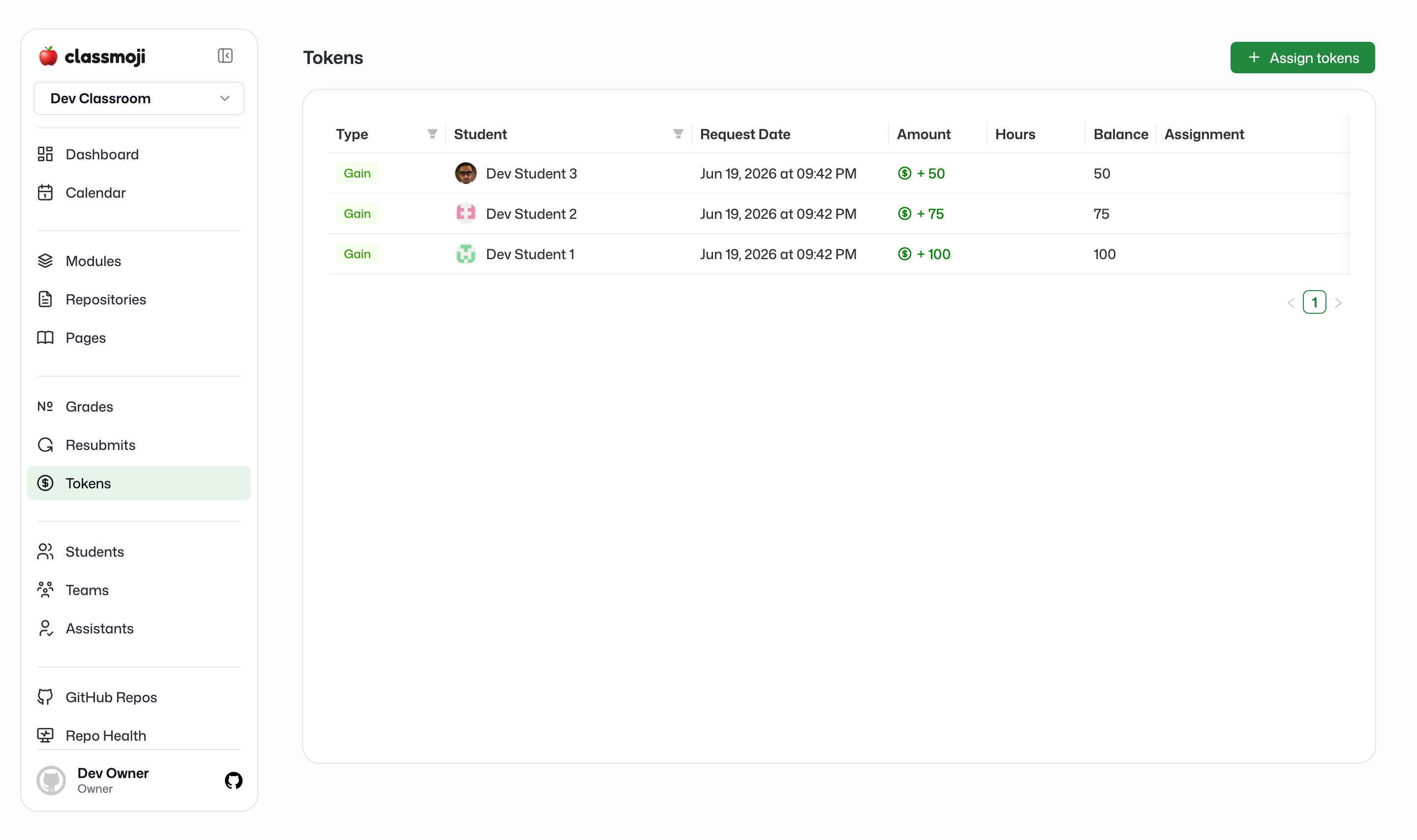Click the Students people icon
Viewport: 1417px width, 840px height.
coord(45,551)
